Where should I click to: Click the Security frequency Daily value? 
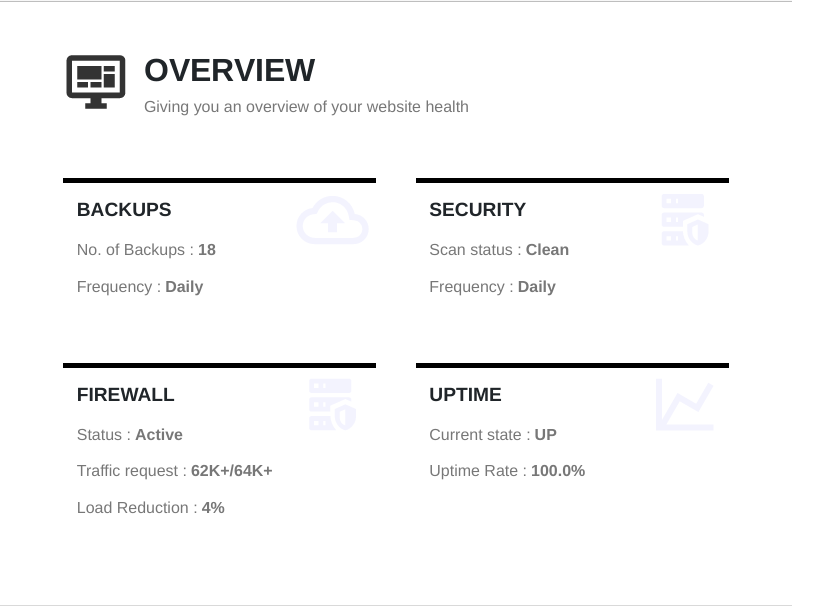pos(536,287)
